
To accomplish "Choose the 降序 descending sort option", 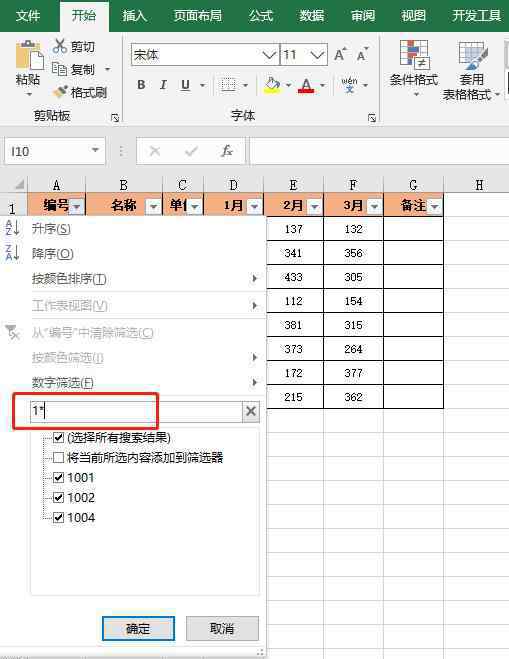I will [x=53, y=253].
